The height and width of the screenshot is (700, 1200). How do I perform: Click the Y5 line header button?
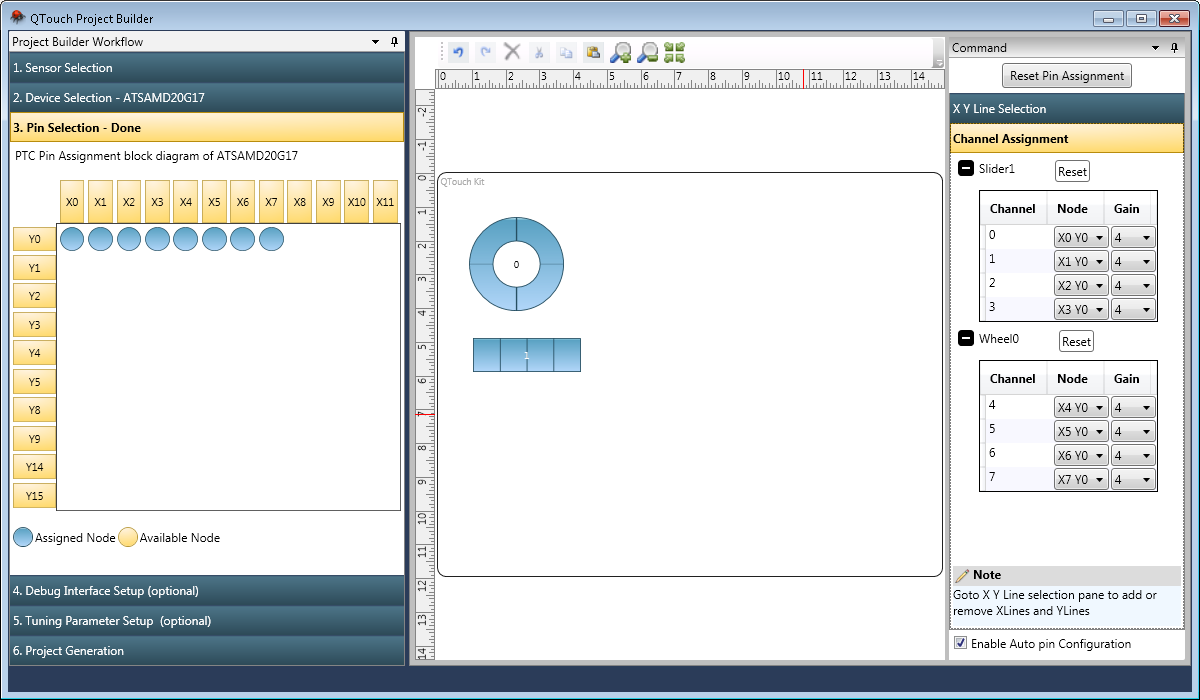34,382
